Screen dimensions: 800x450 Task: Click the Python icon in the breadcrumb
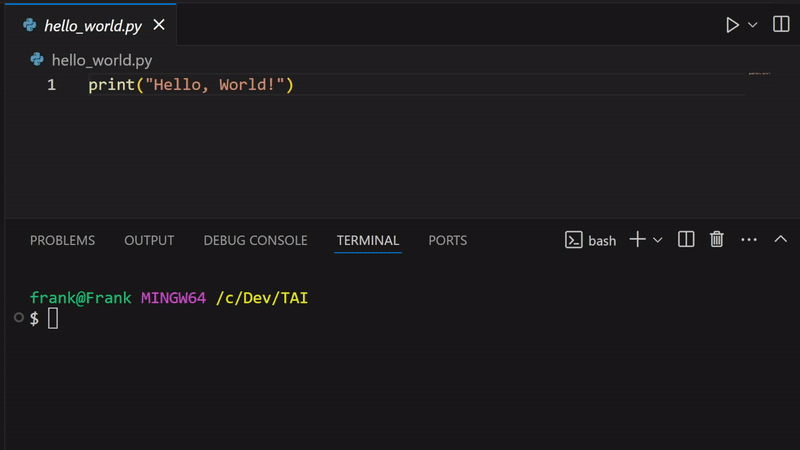[37, 59]
